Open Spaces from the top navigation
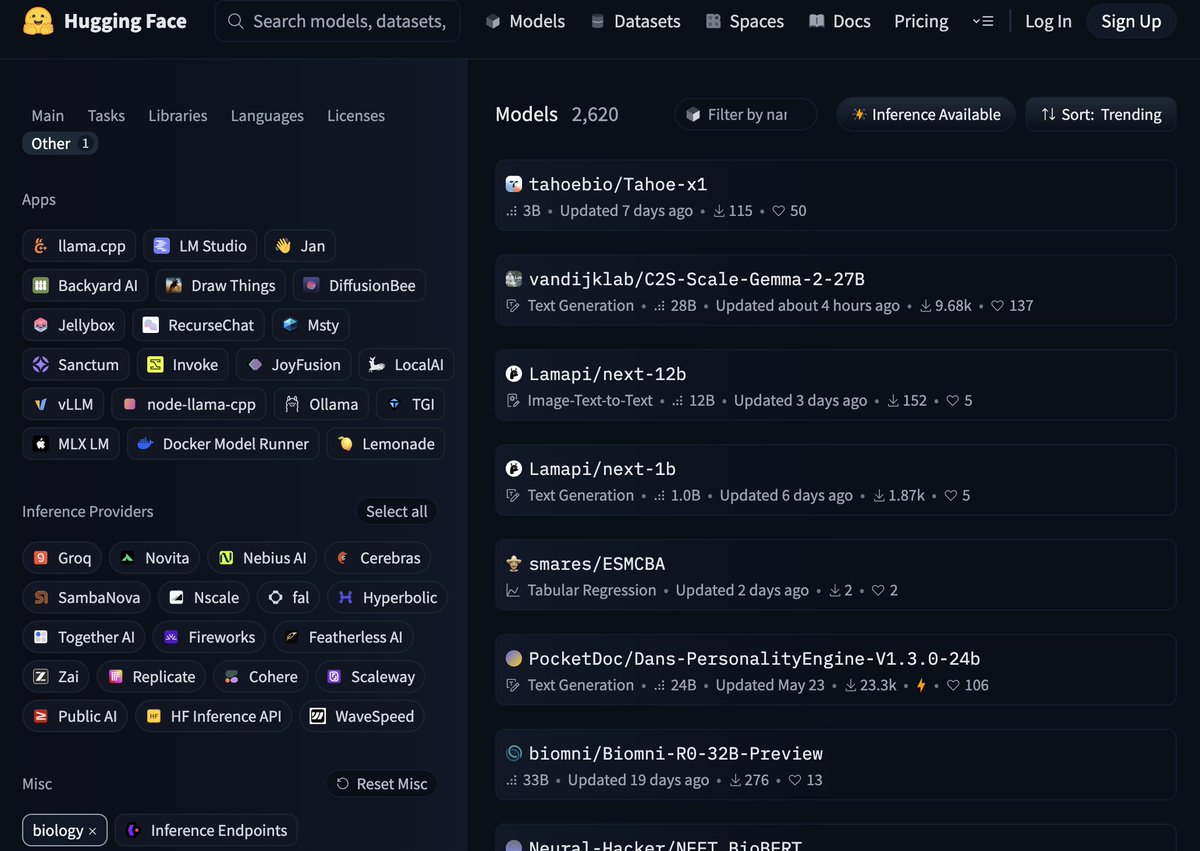1200x851 pixels. click(x=745, y=21)
